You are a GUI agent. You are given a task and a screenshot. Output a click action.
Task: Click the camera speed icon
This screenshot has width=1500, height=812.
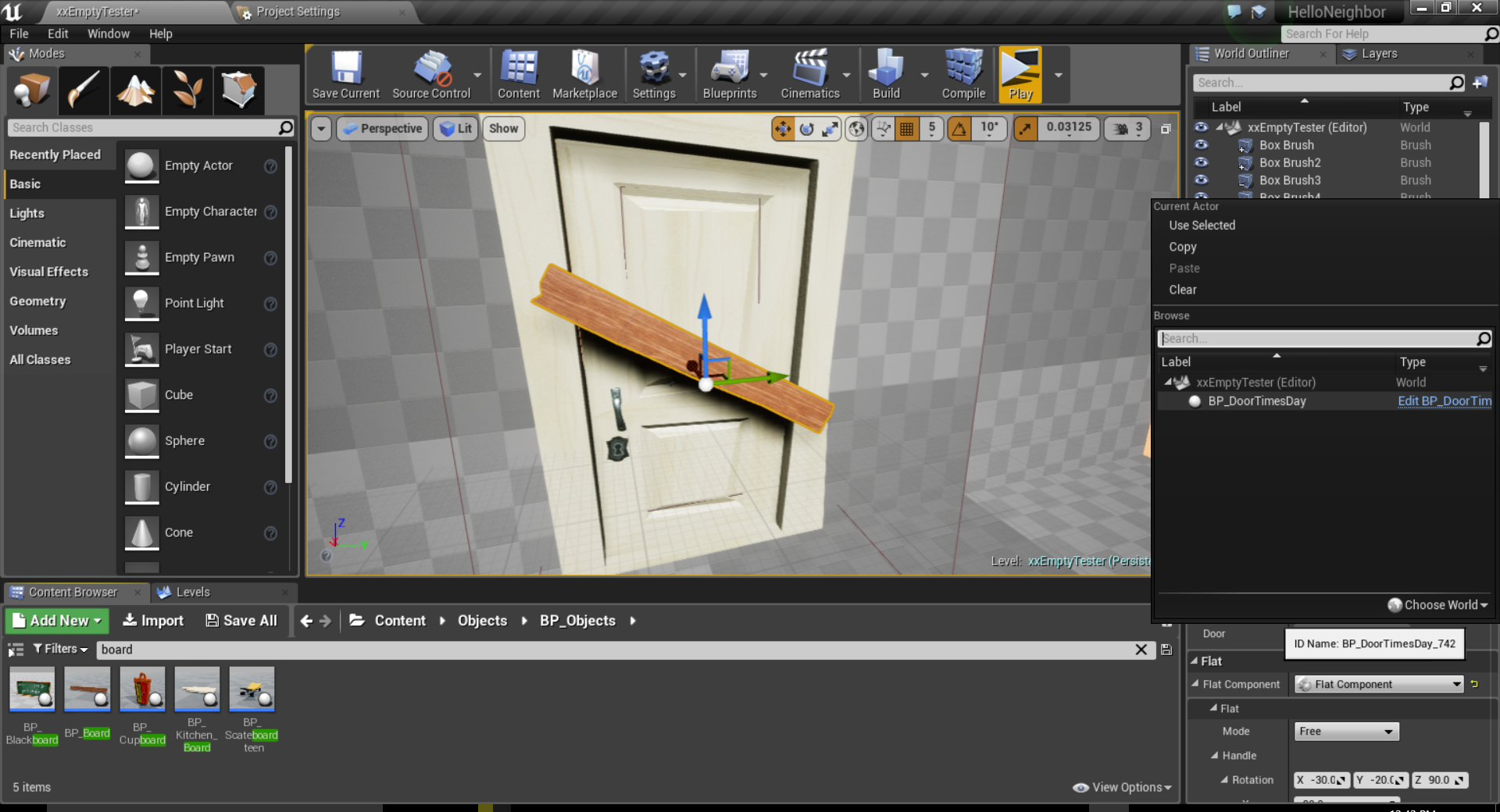pos(1121,129)
